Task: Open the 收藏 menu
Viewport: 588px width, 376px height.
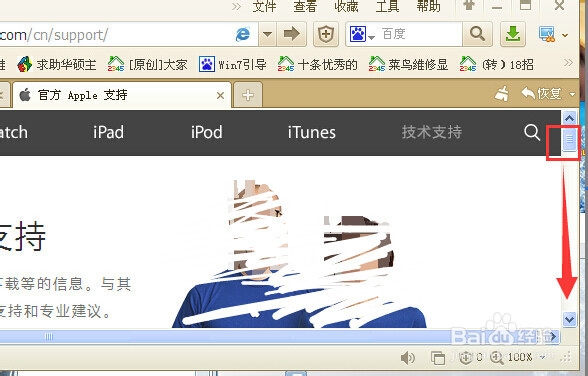Action: tap(346, 6)
